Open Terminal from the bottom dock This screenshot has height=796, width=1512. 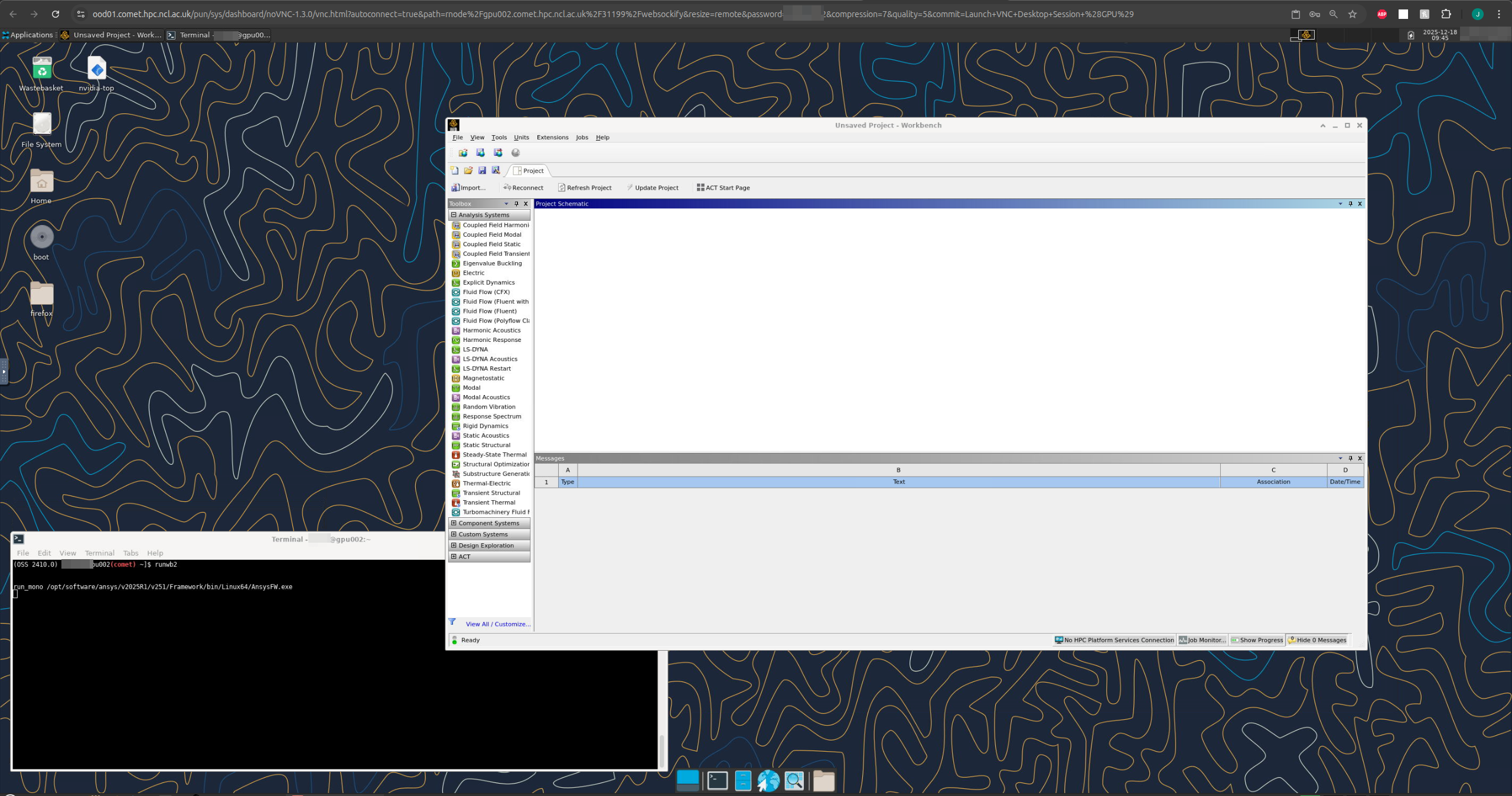[717, 781]
